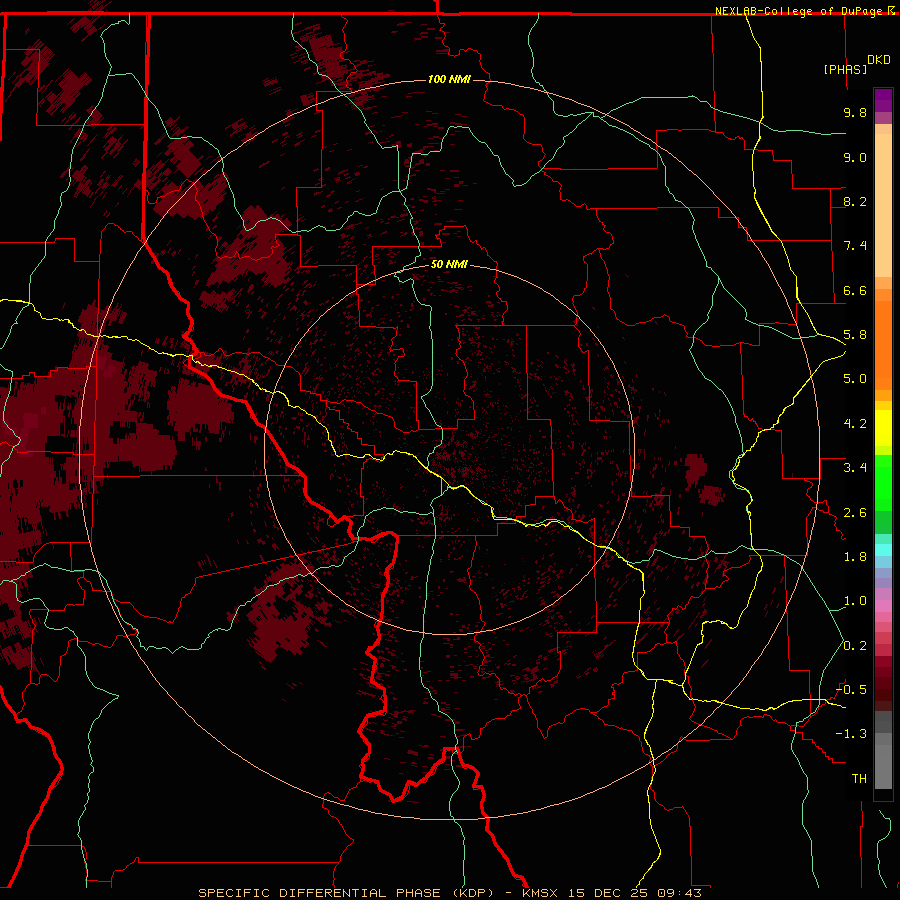Click the DKD label above the color scale

[878, 60]
